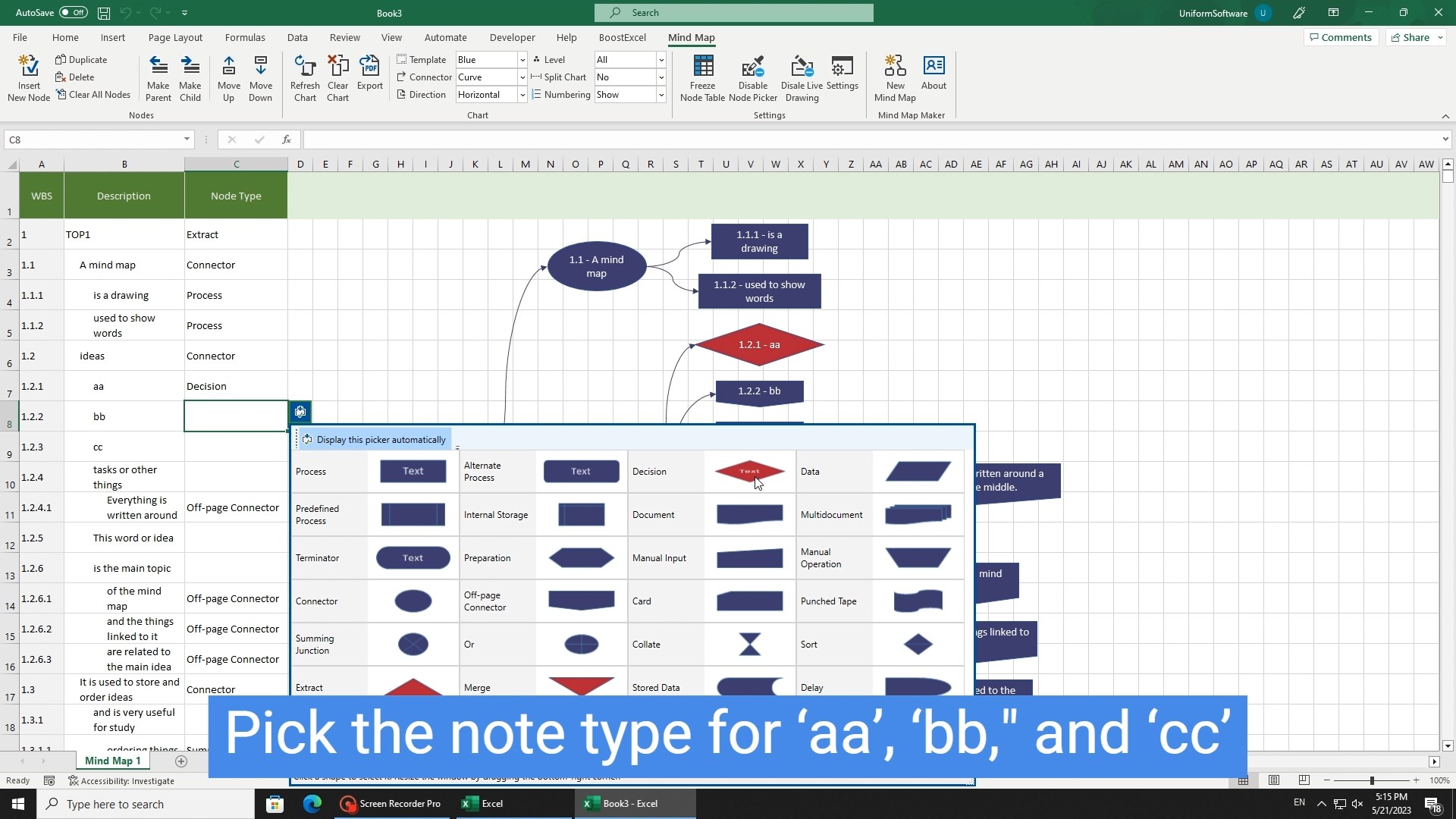Expand the Direction Horizontal dropdown
This screenshot has height=819, width=1456.
click(x=522, y=95)
